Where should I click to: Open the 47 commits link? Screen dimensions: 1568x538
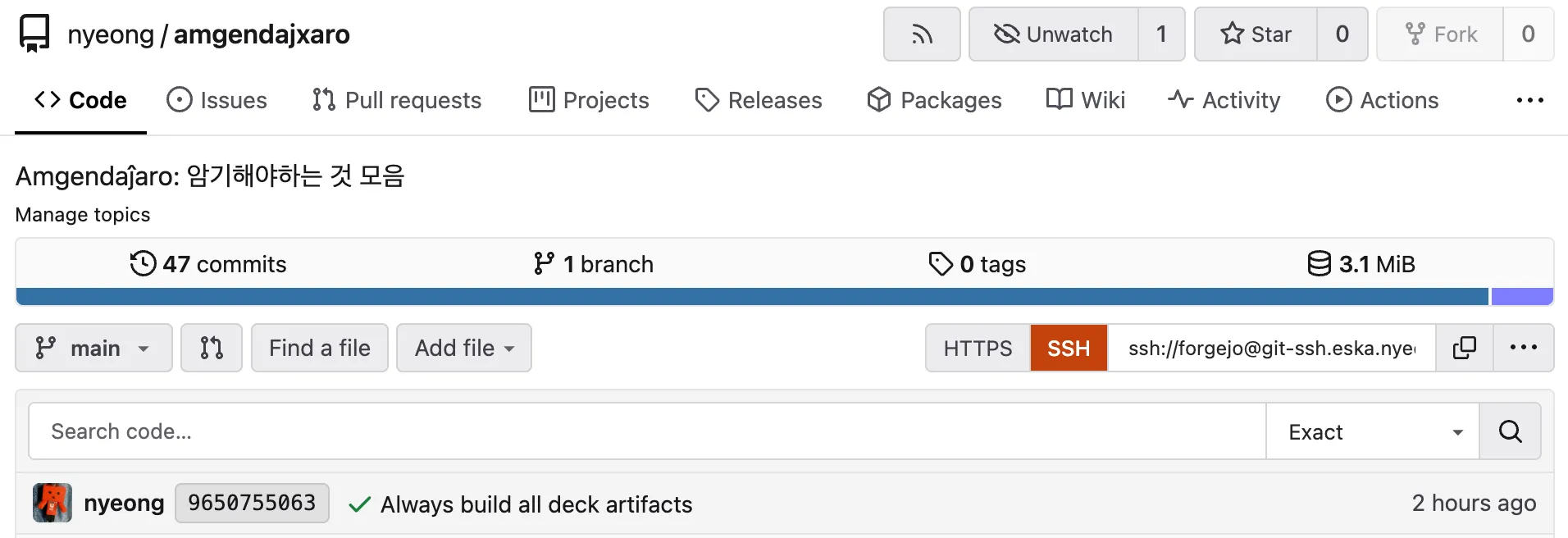coord(208,264)
